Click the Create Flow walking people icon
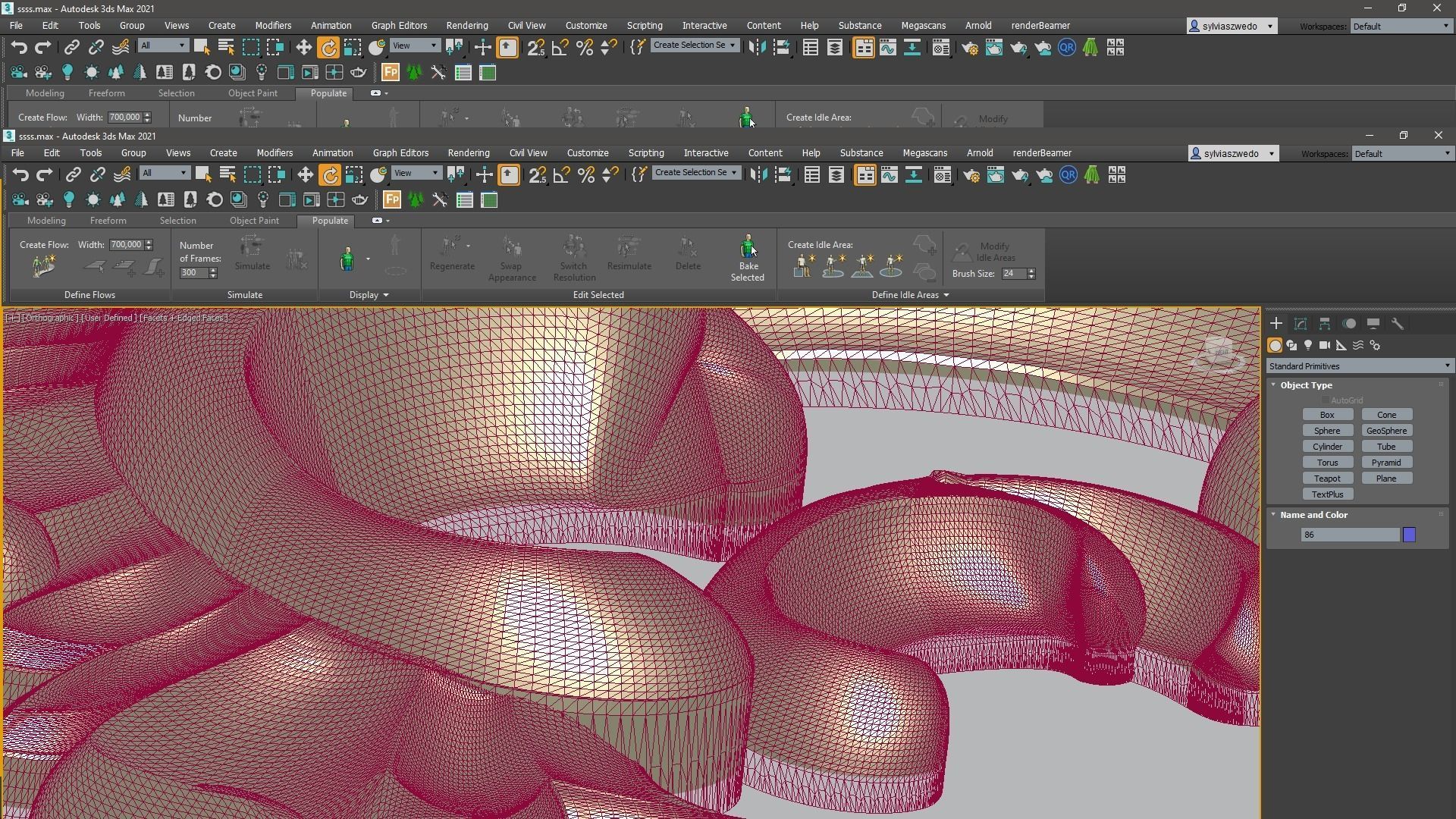 tap(44, 266)
